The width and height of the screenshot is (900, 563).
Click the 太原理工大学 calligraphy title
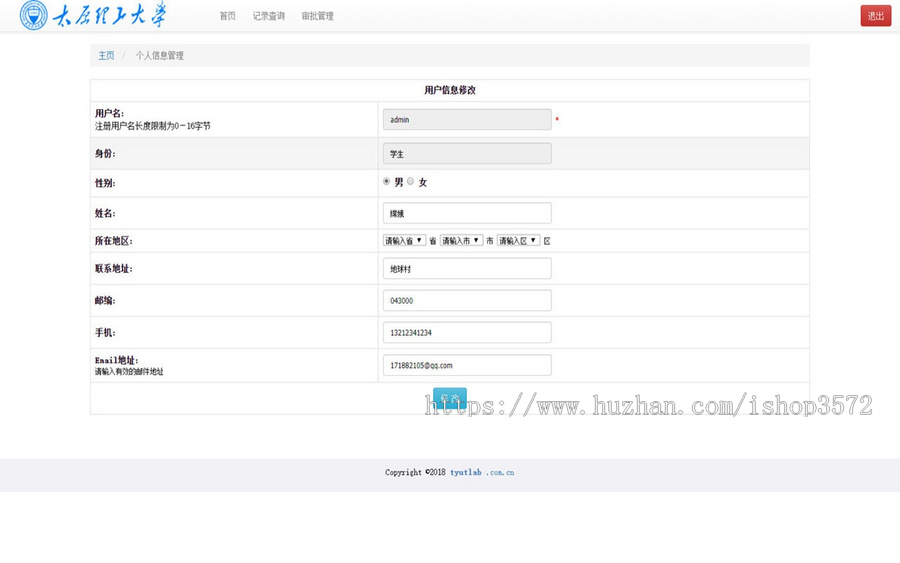(110, 14)
